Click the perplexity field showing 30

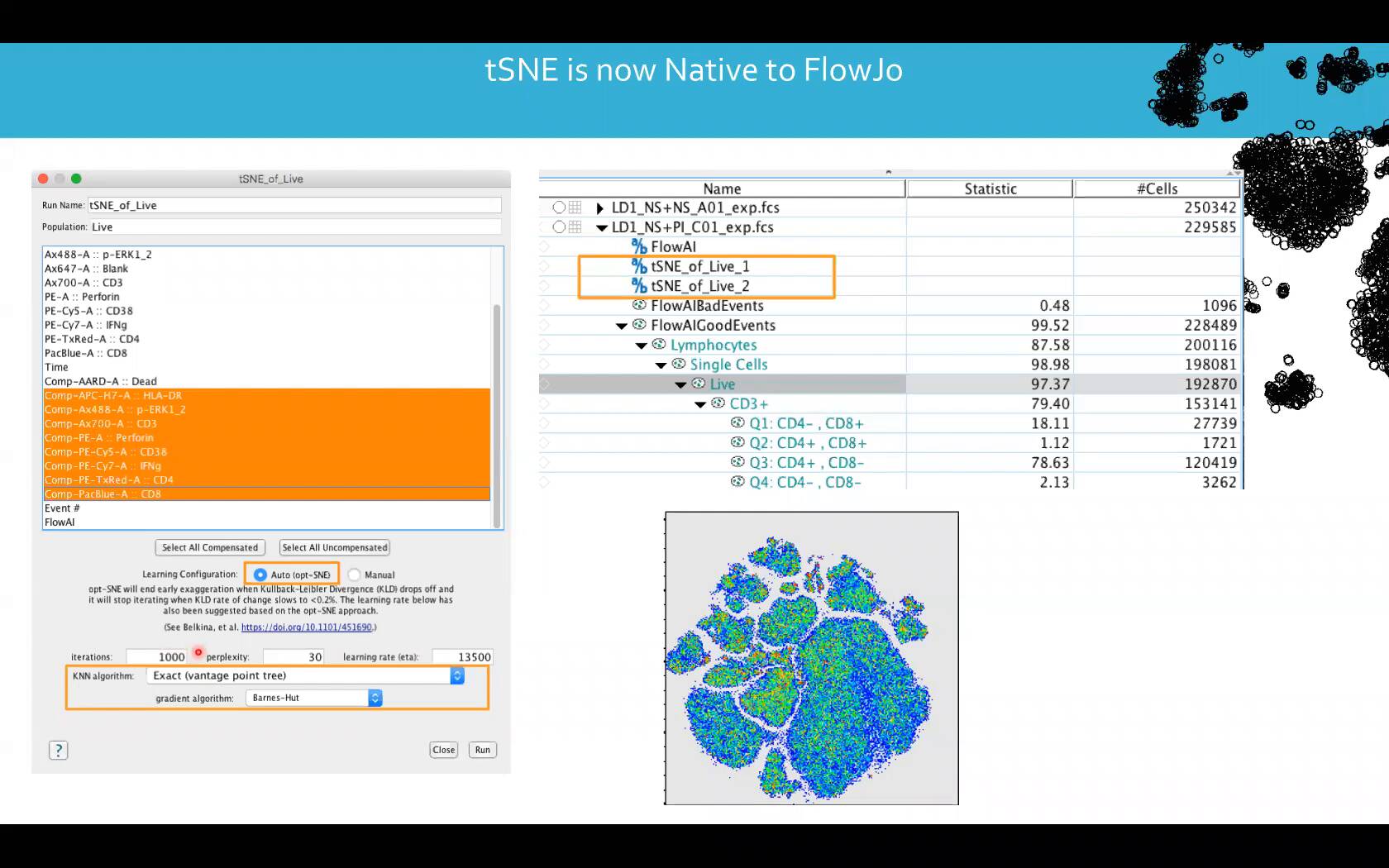[x=294, y=656]
